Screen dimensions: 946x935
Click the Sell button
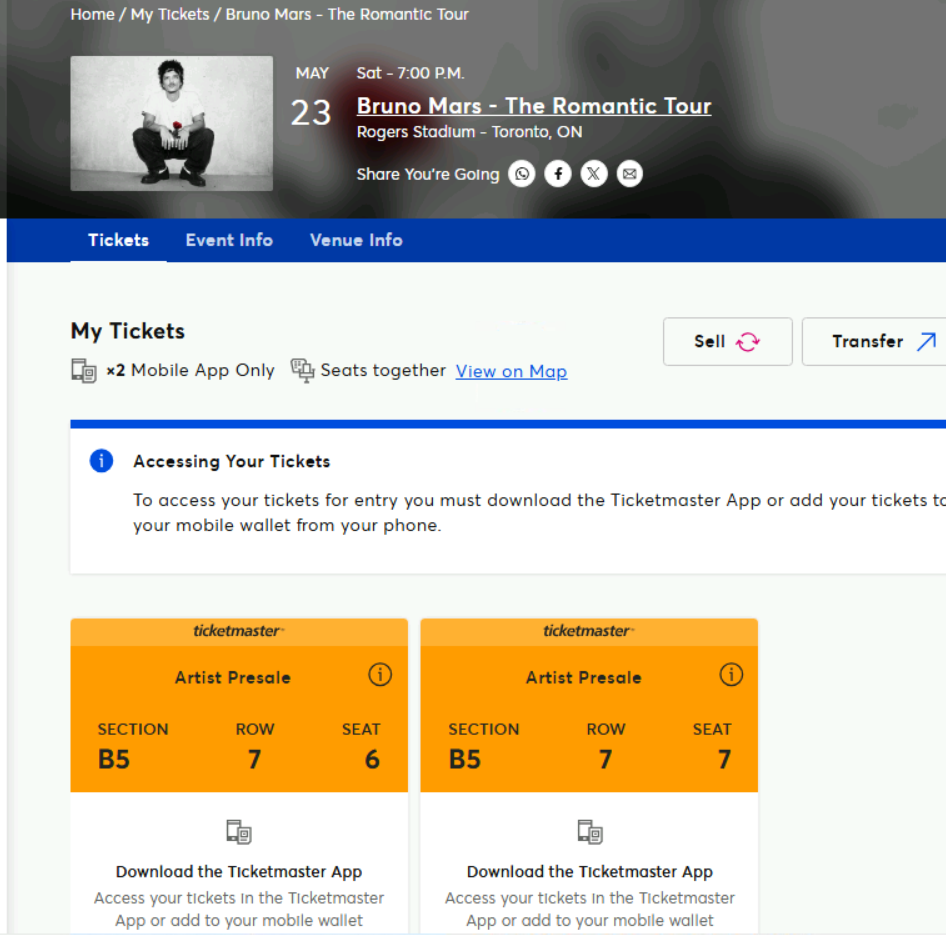(x=728, y=341)
